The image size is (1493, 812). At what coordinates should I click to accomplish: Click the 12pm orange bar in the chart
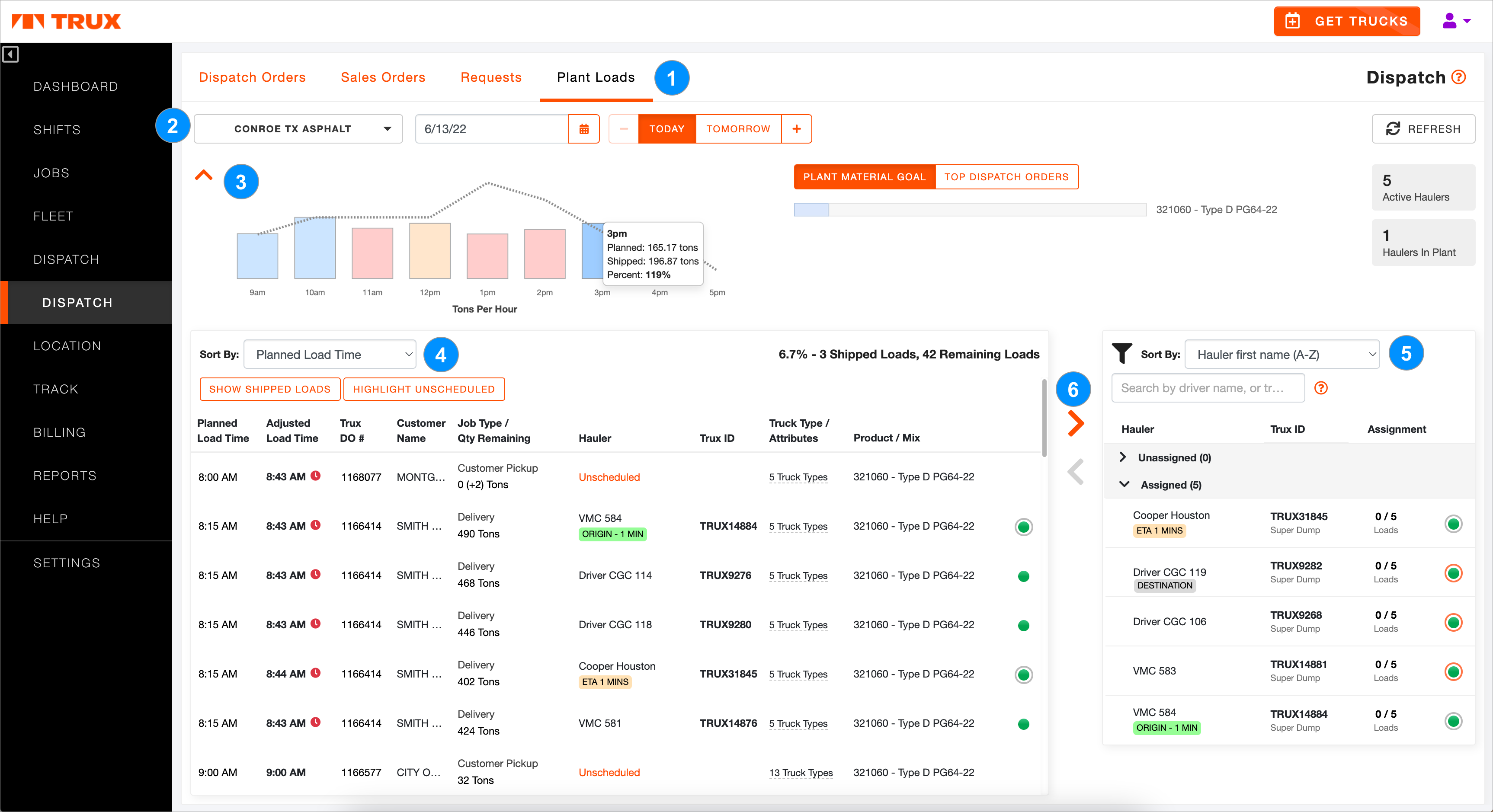point(429,250)
